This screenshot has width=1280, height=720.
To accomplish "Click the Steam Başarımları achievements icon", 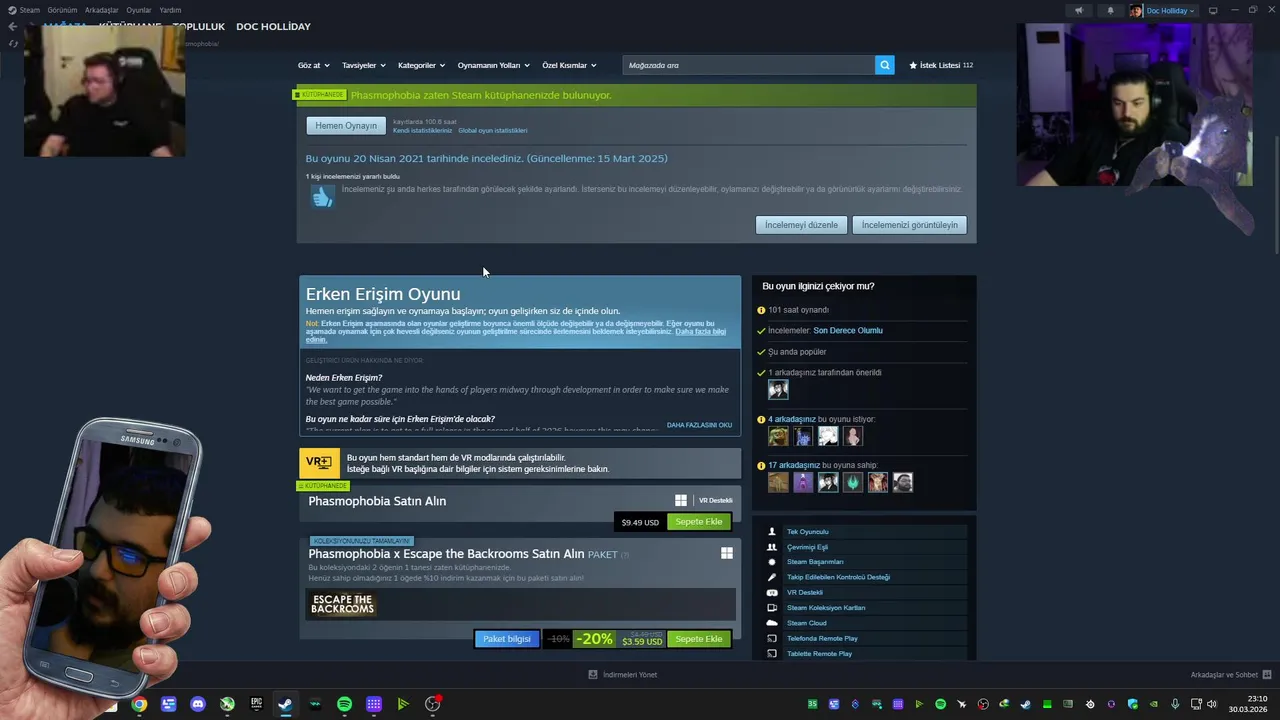I will coord(771,562).
